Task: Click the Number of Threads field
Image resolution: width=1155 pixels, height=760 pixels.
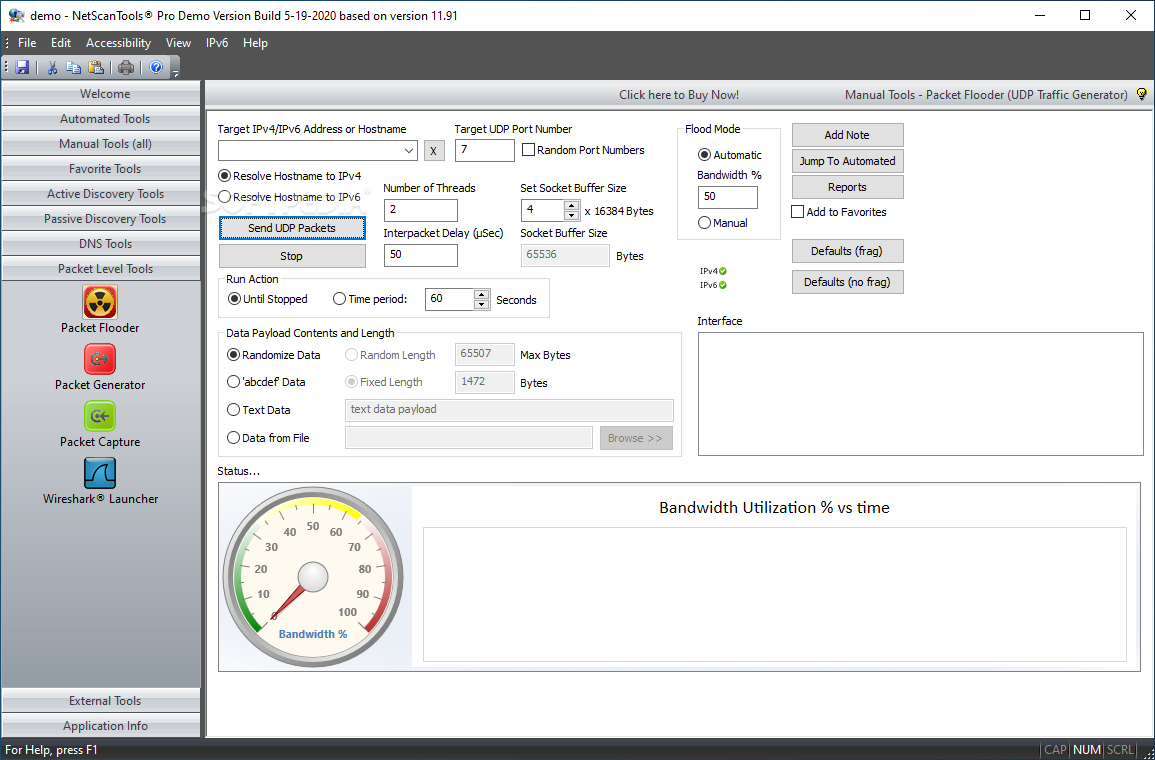Action: [421, 210]
